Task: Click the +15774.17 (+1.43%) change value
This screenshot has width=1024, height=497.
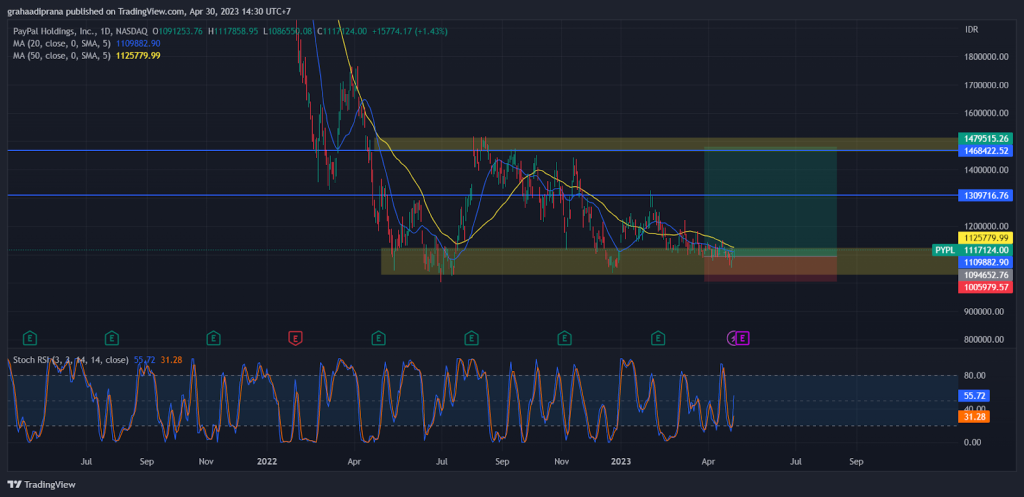Action: pos(409,31)
